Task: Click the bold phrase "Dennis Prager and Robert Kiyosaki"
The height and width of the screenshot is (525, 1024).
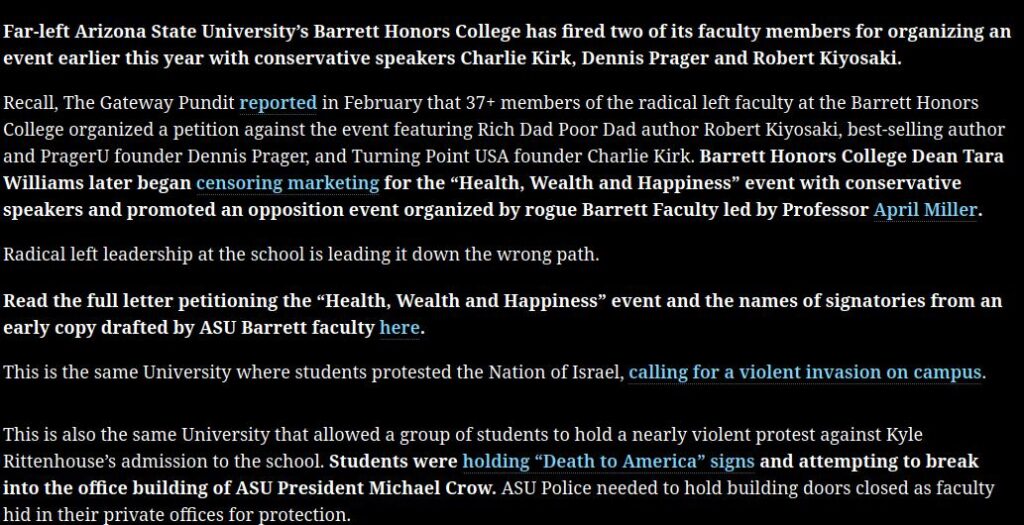Action: 741,58
